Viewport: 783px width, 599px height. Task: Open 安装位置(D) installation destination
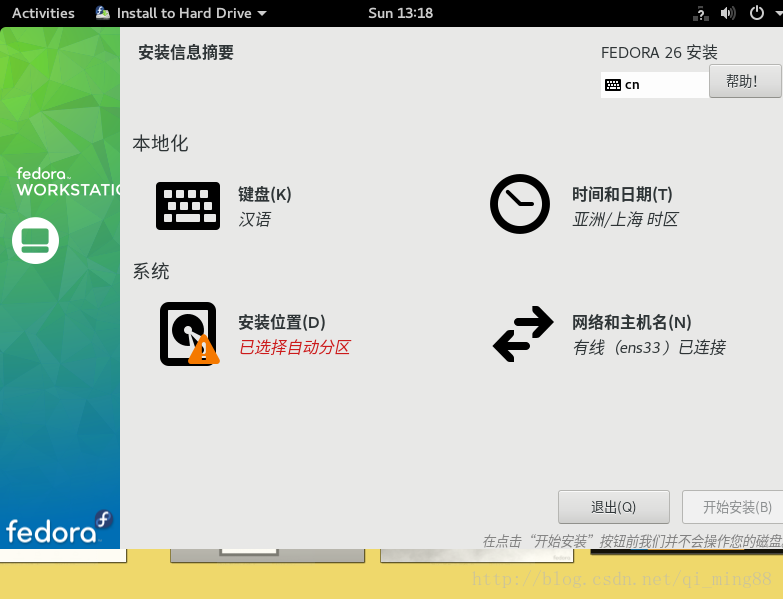[282, 322]
